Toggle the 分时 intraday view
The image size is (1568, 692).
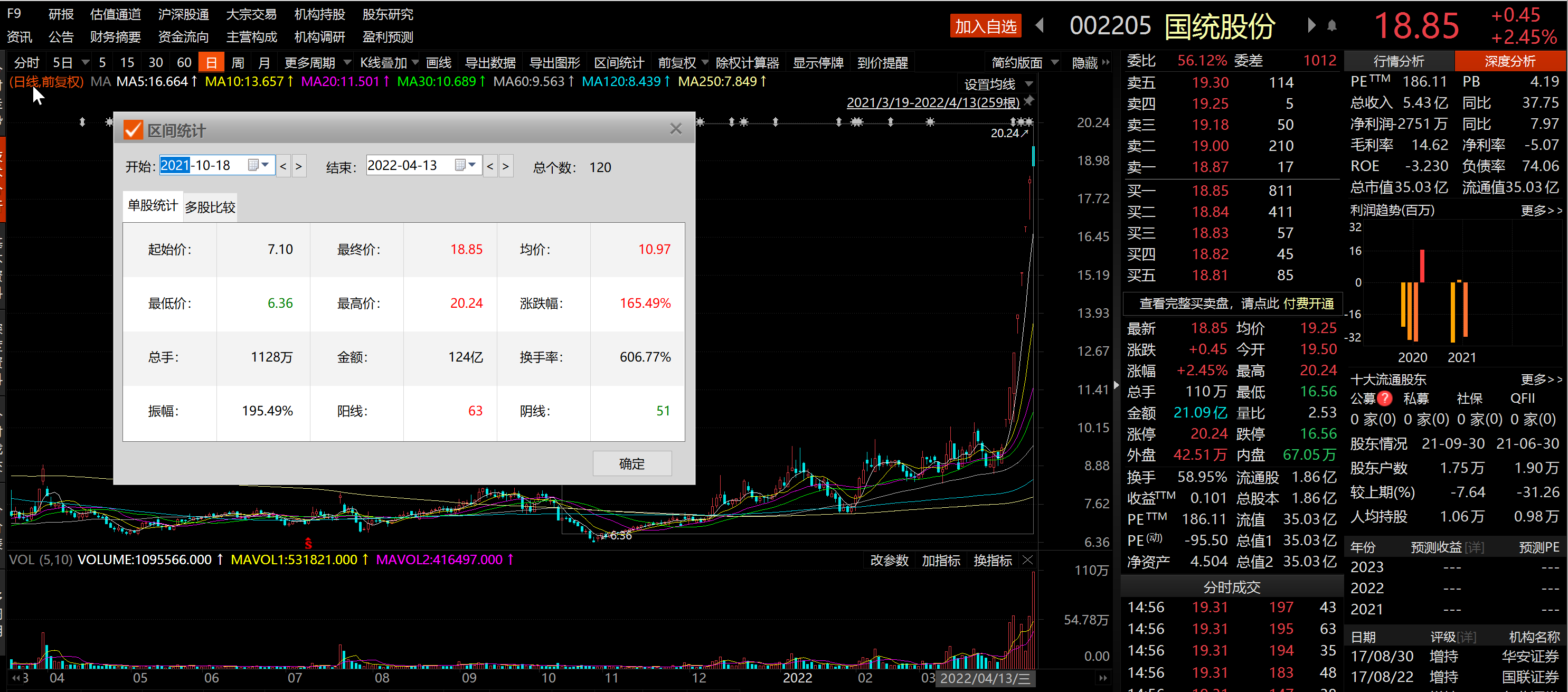[x=26, y=63]
